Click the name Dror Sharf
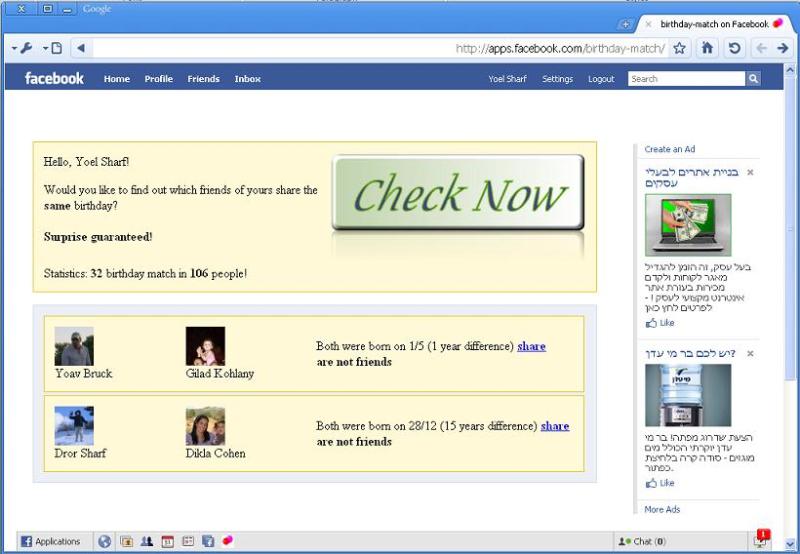The image size is (800, 554). 80,453
